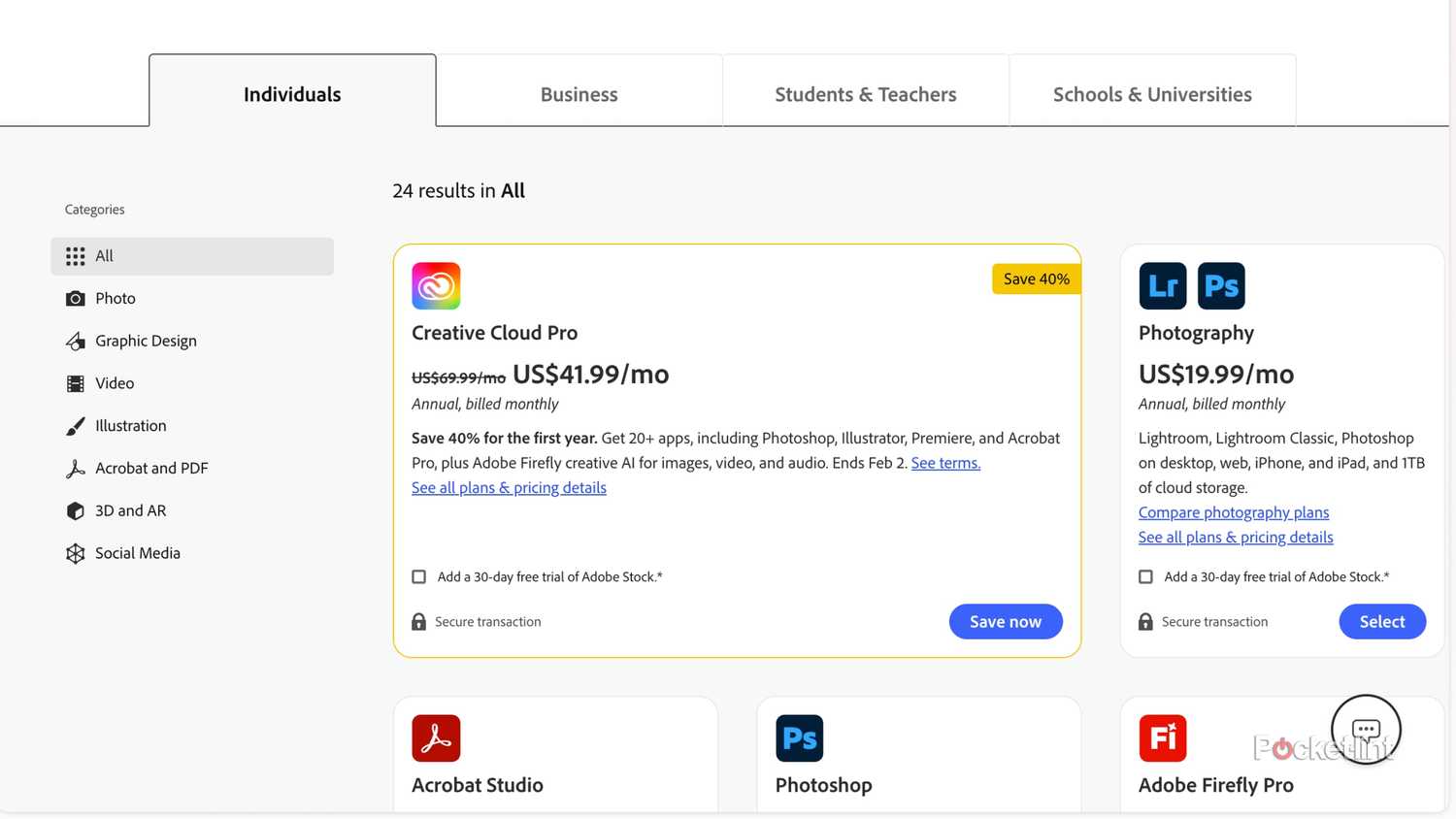Click the Adobe Firefly Fi icon
This screenshot has height=819, width=1456.
[x=1162, y=737]
